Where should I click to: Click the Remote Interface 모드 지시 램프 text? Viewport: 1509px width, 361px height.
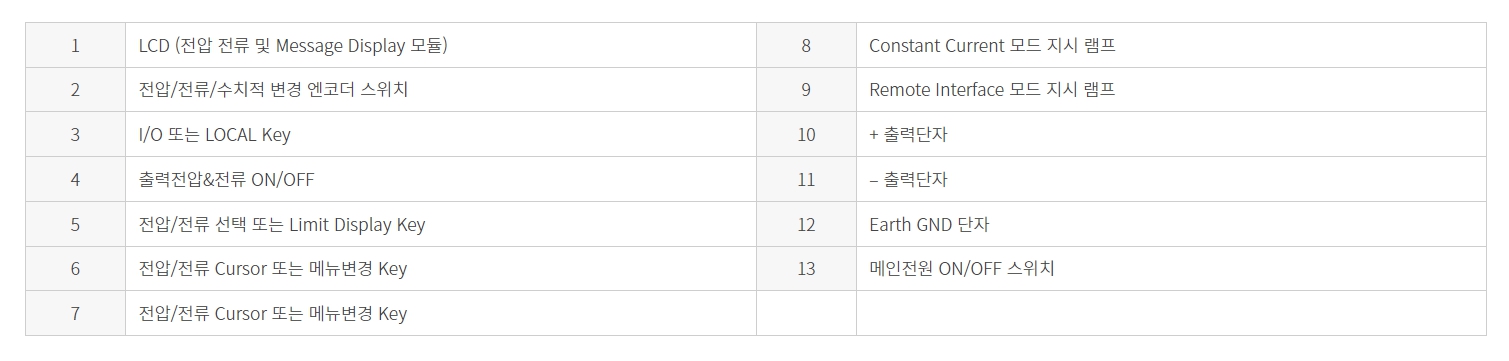[x=992, y=90]
